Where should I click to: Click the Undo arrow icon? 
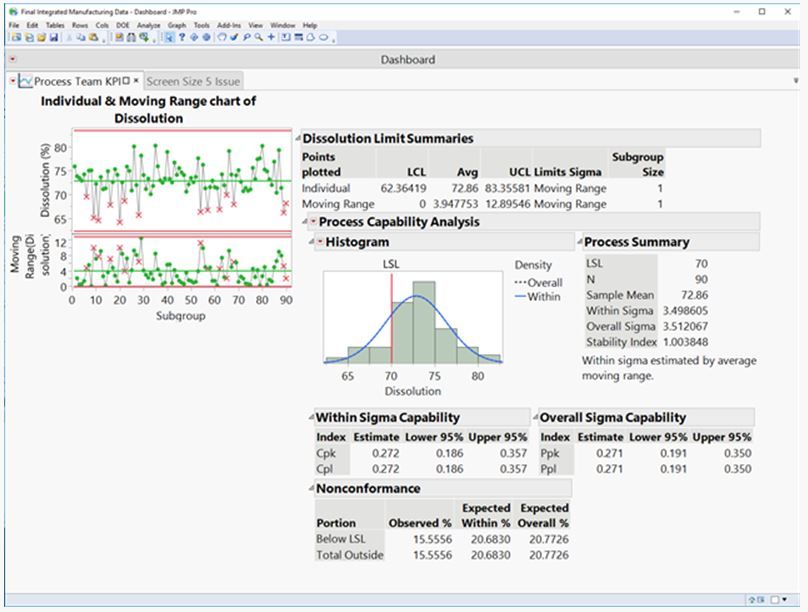[x=222, y=40]
